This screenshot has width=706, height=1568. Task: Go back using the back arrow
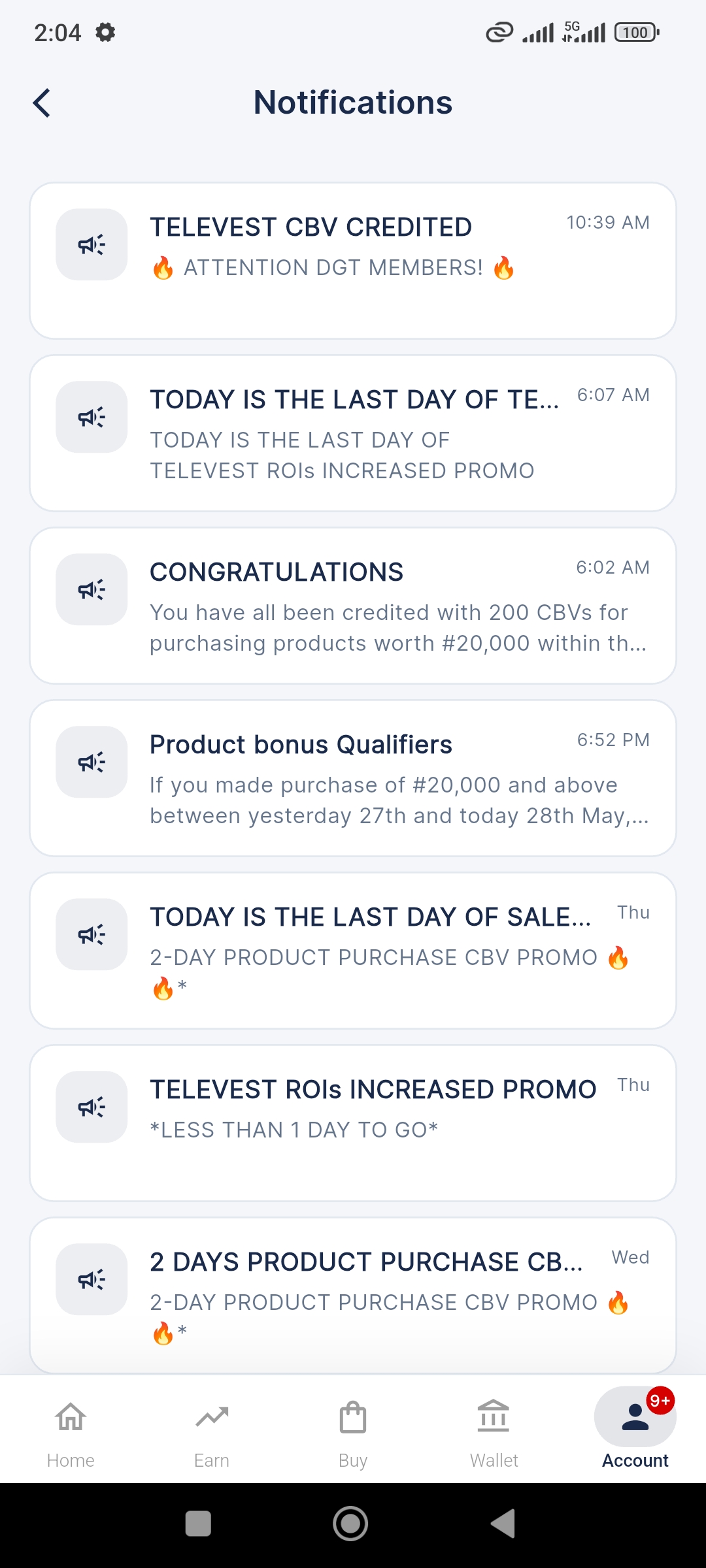(42, 103)
